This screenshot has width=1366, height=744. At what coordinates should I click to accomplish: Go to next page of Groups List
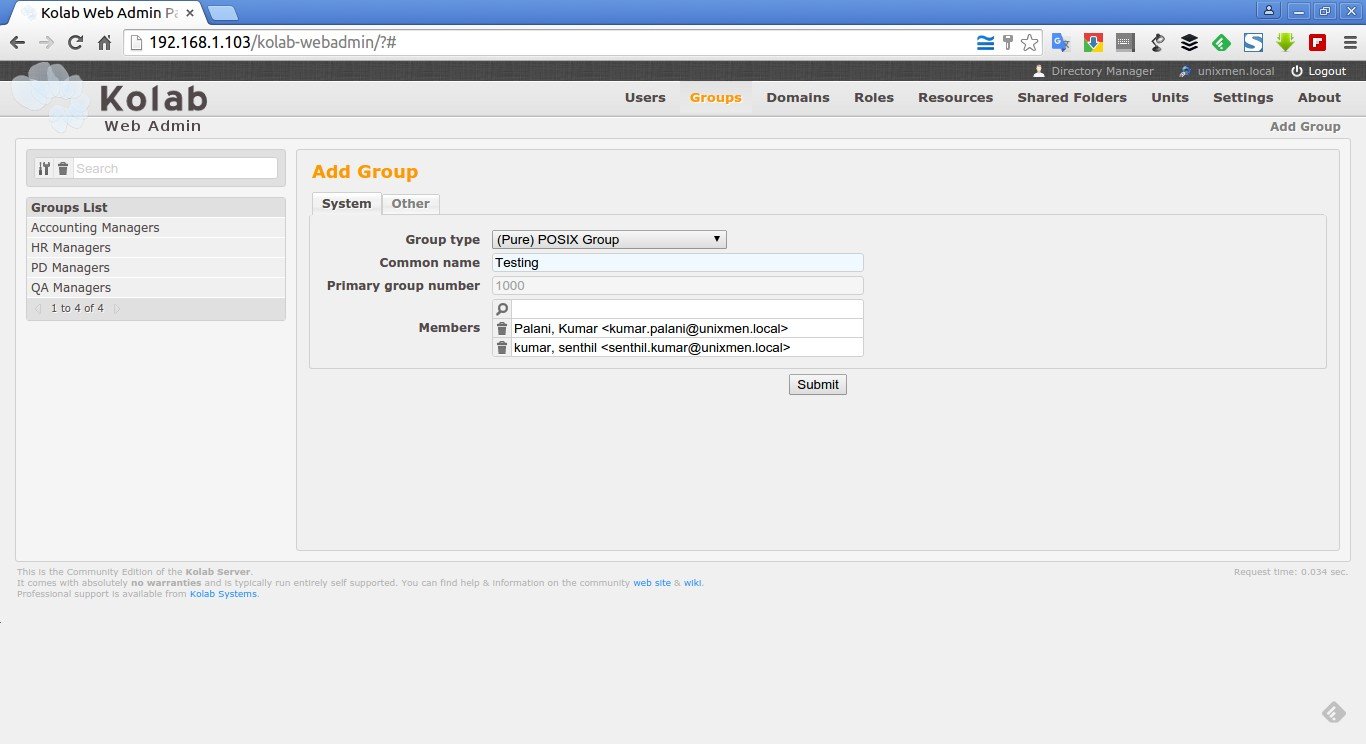pos(117,308)
